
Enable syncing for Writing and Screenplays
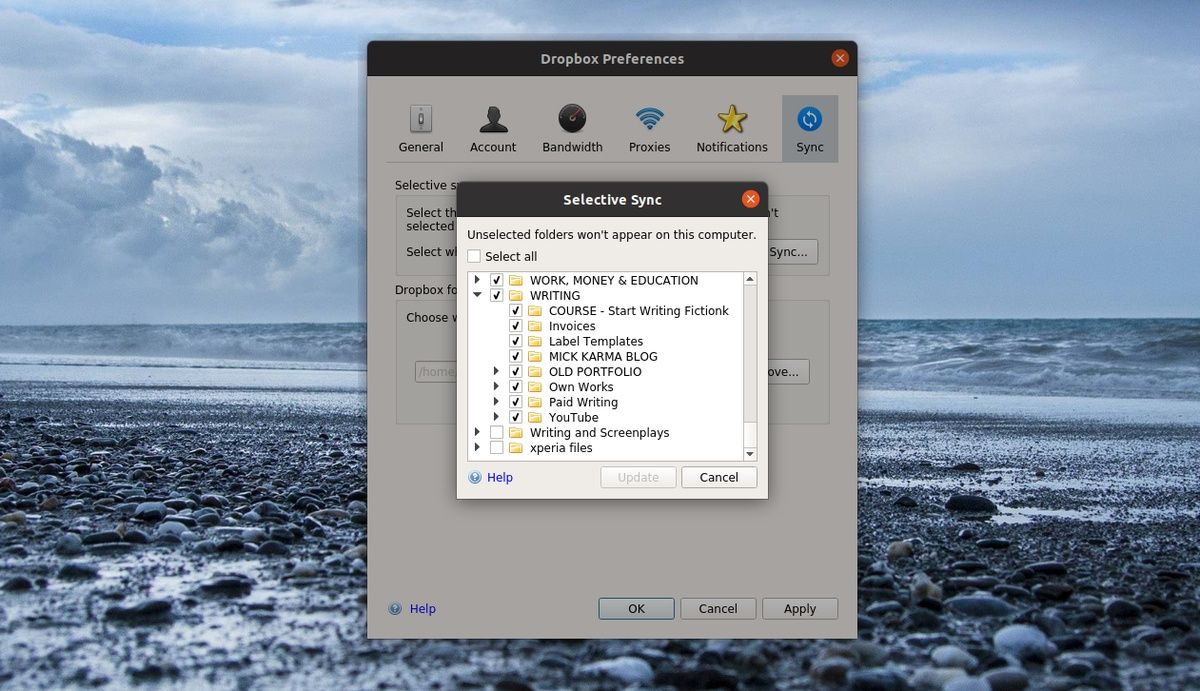496,432
